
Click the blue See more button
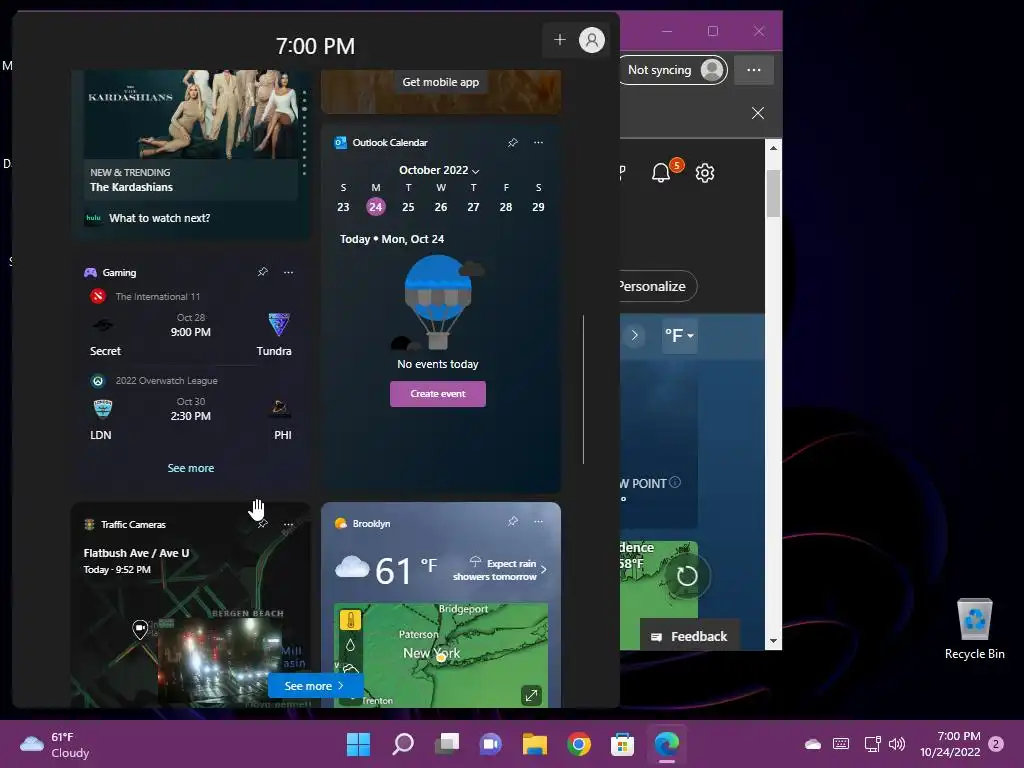313,686
